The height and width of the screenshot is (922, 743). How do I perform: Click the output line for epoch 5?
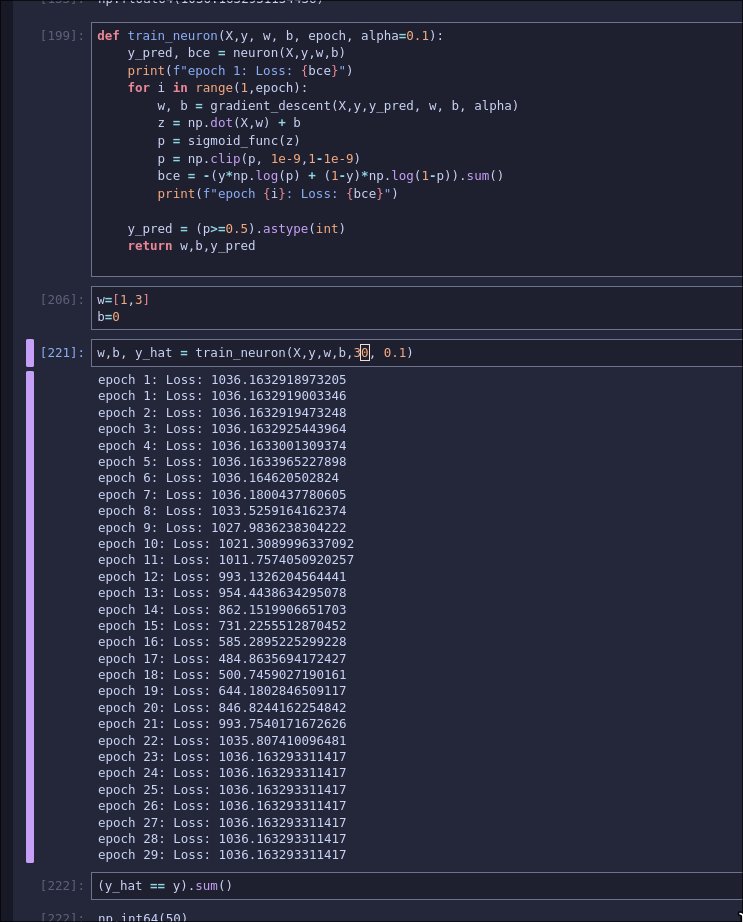222,462
